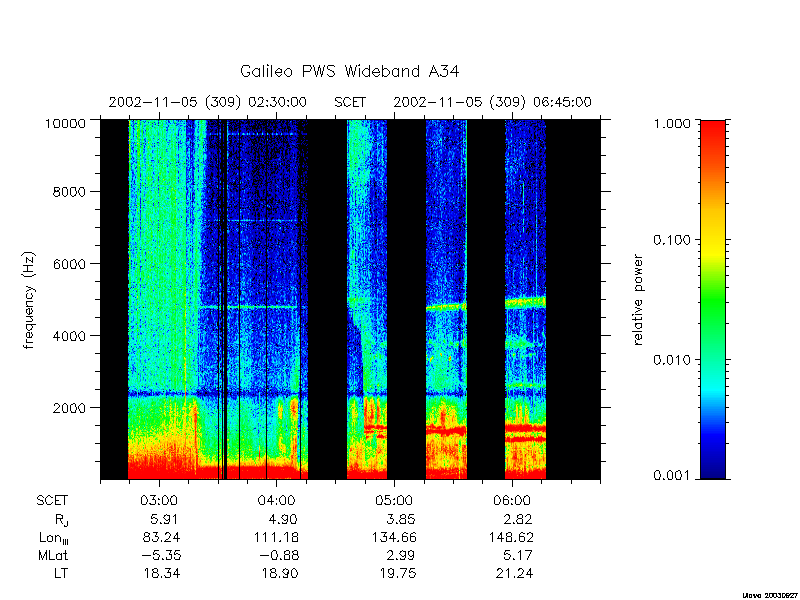
Task: Select start time '2002-11-05 (309) 02:30:00'
Action: pyautogui.click(x=208, y=103)
